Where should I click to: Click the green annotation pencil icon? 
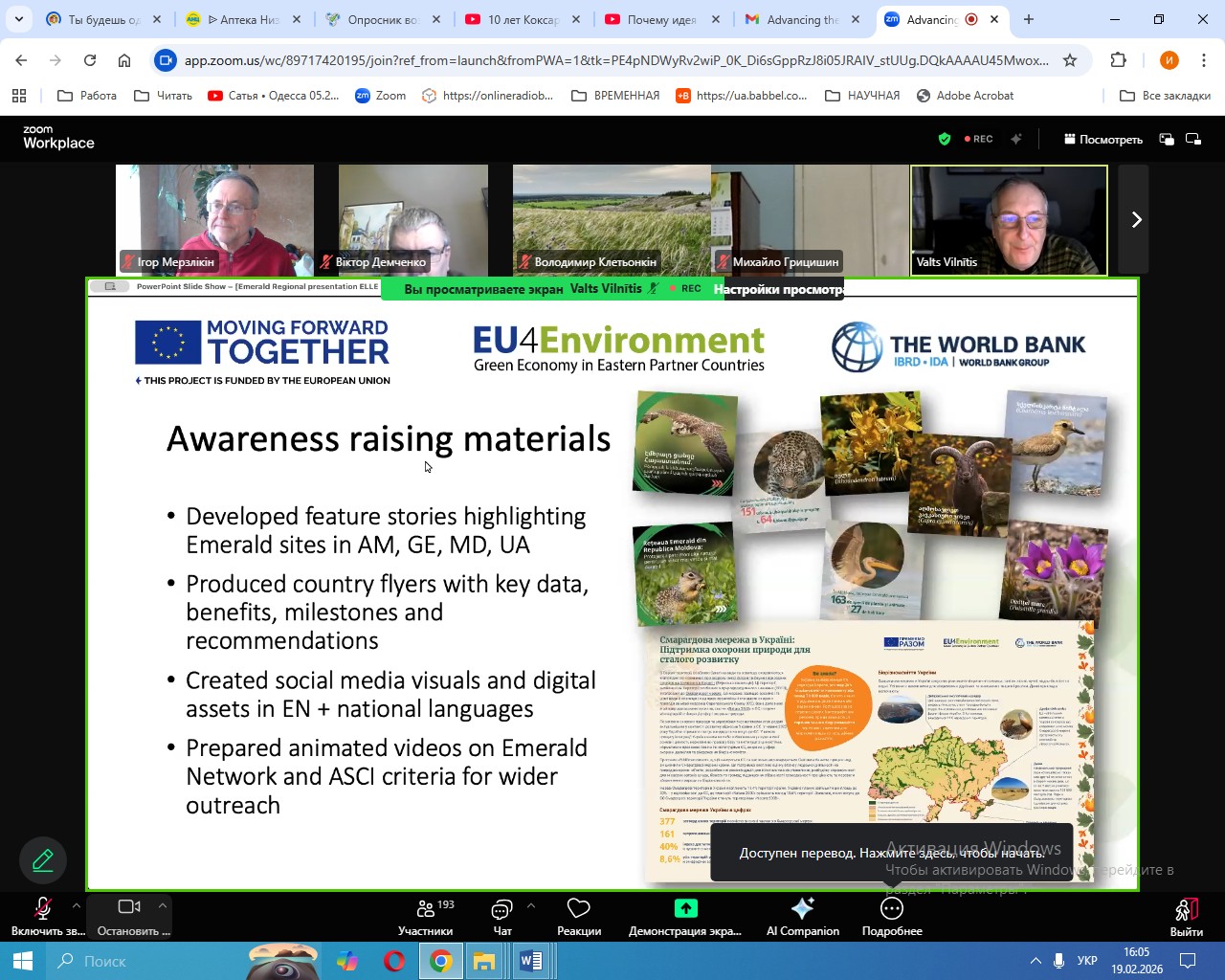click(x=43, y=860)
